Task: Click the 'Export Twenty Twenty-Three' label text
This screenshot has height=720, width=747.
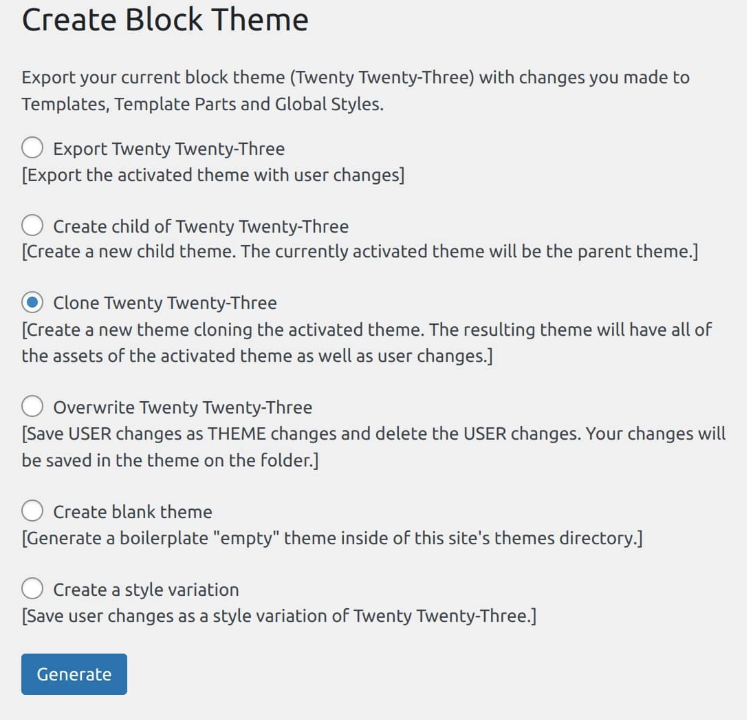Action: tap(169, 149)
